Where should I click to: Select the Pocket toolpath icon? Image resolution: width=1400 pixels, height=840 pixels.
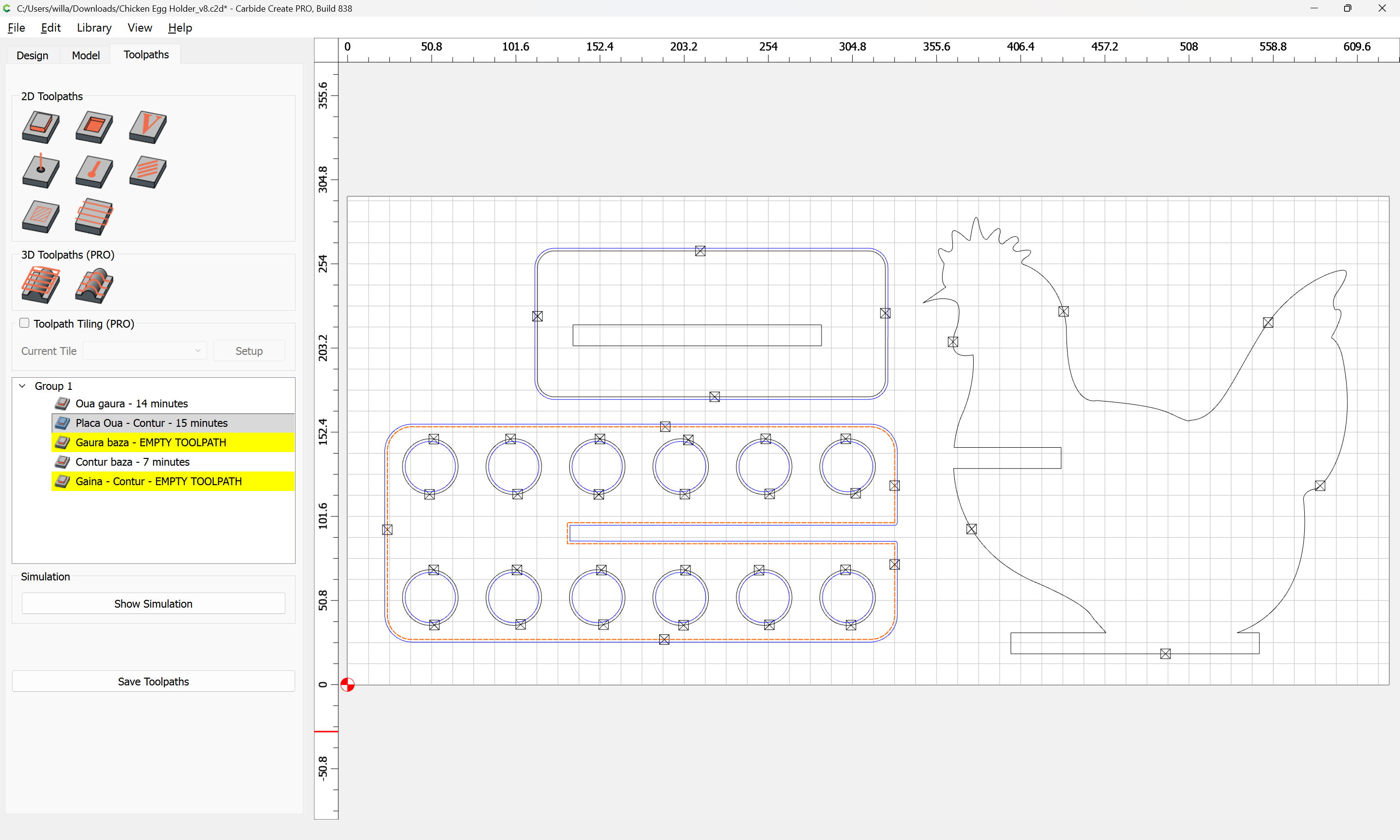pyautogui.click(x=94, y=127)
